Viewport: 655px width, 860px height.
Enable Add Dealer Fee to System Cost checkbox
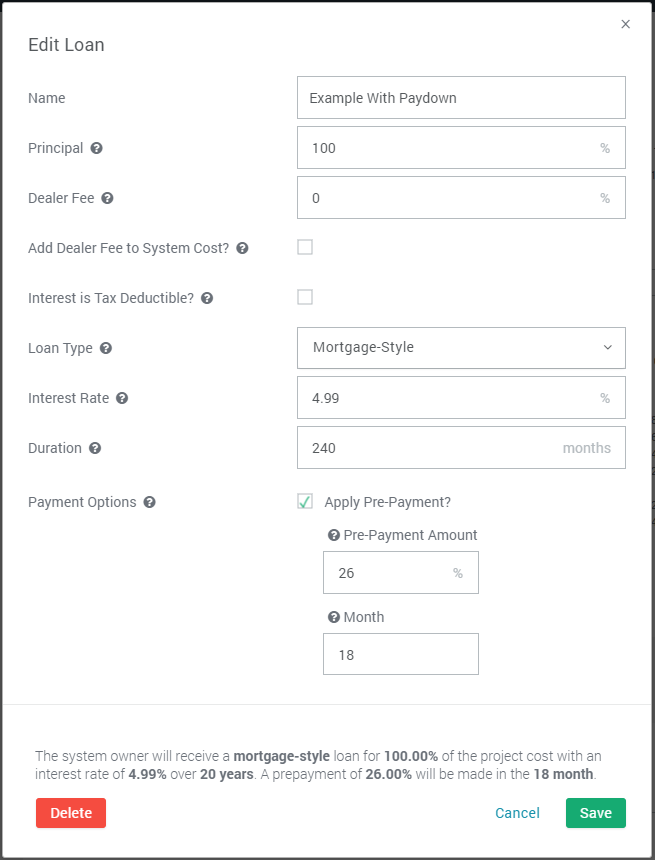(x=305, y=247)
